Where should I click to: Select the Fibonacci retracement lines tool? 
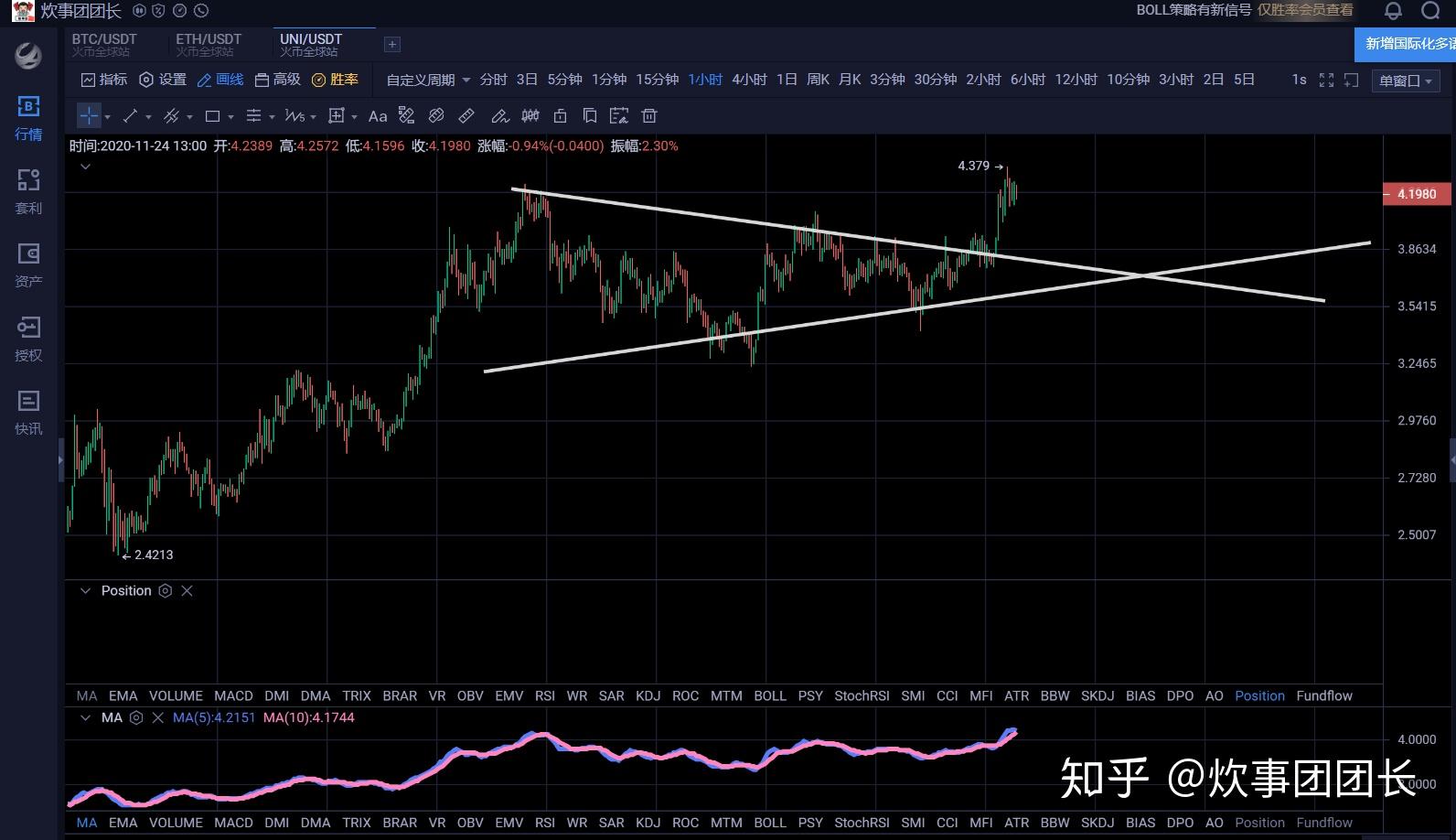coord(253,116)
